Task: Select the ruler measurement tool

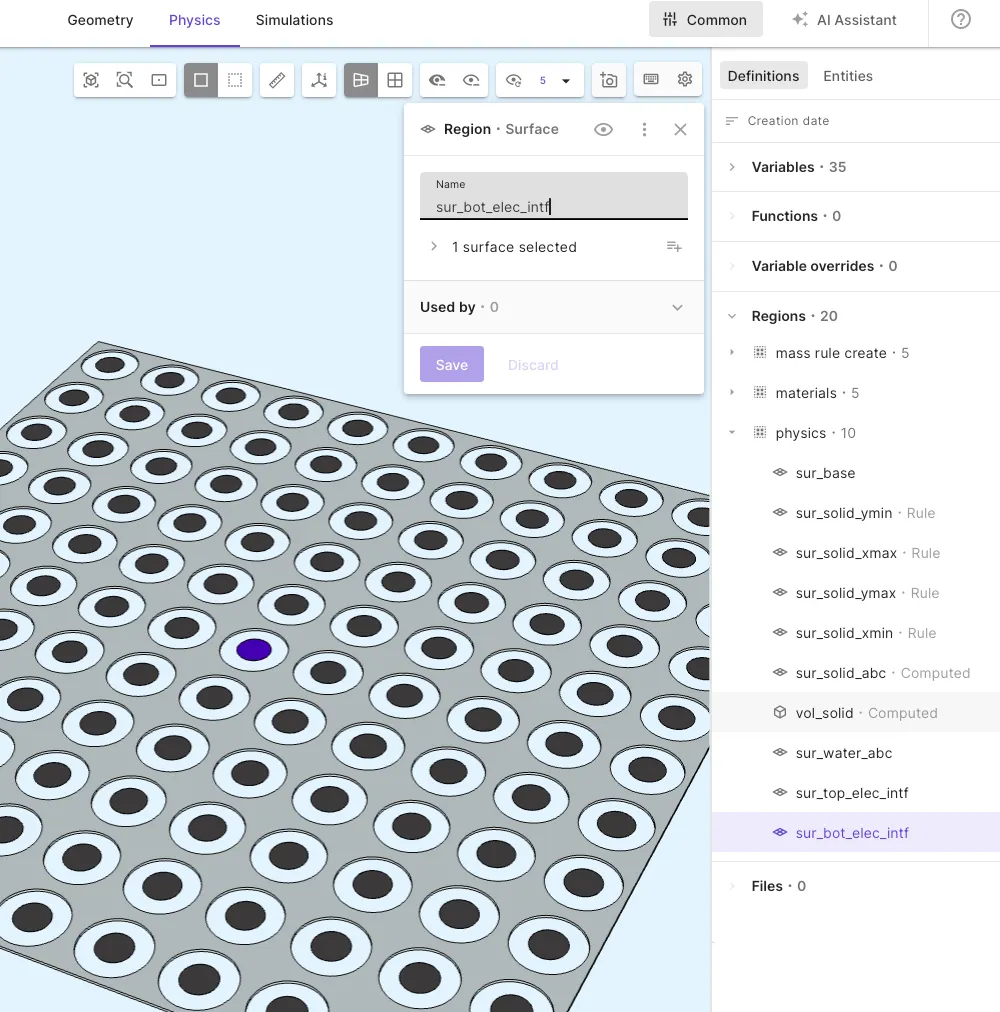Action: [x=277, y=80]
